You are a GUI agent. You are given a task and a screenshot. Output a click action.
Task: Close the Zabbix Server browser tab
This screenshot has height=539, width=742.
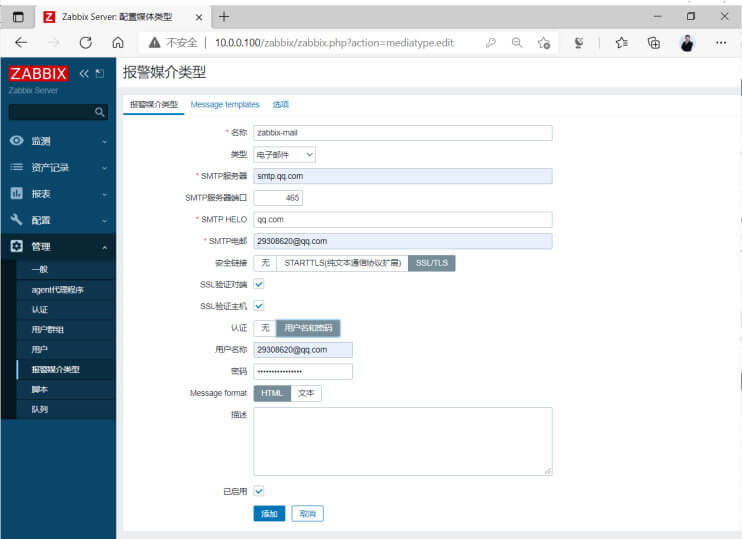click(199, 18)
